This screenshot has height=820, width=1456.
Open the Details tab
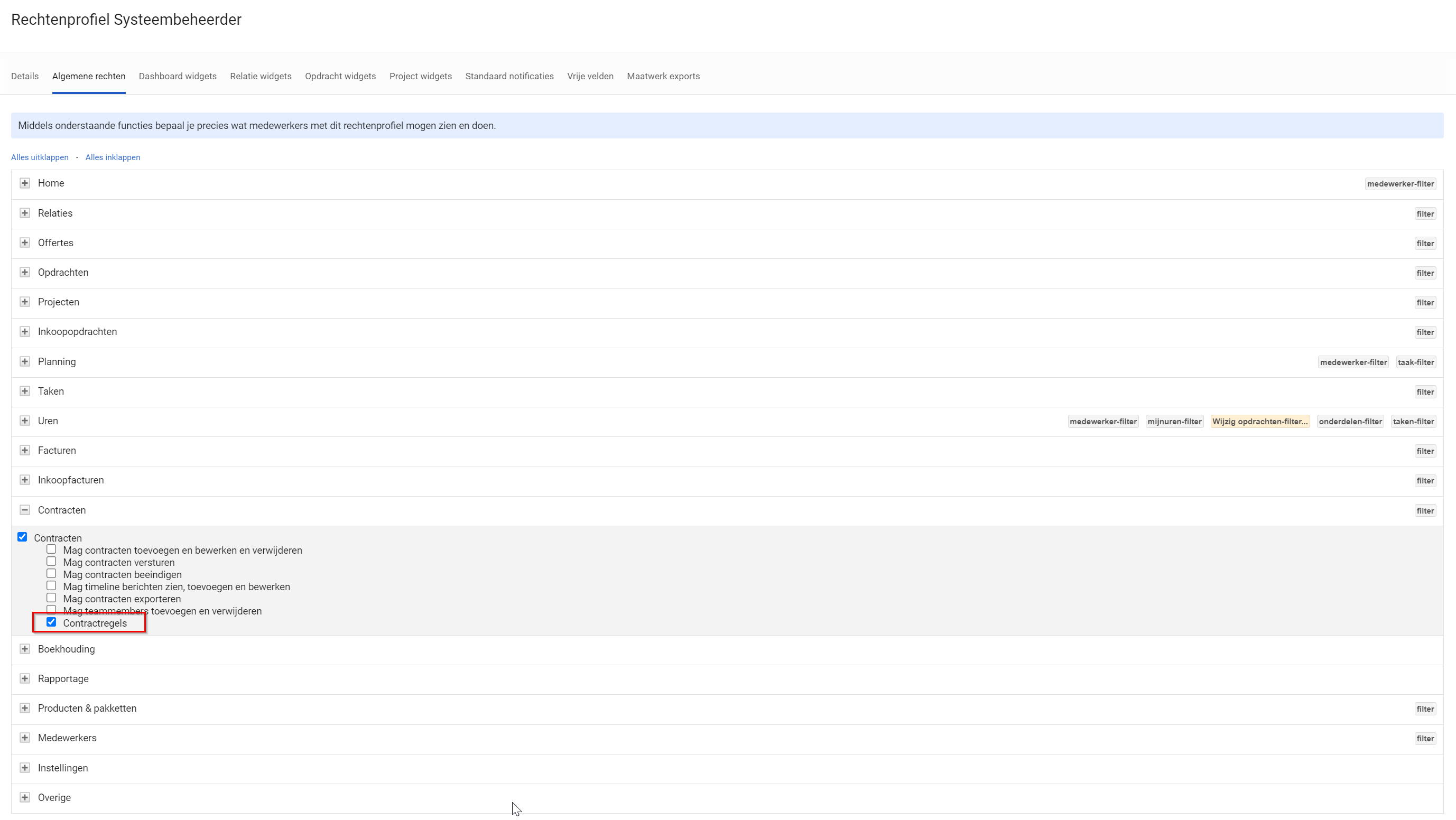[x=25, y=76]
